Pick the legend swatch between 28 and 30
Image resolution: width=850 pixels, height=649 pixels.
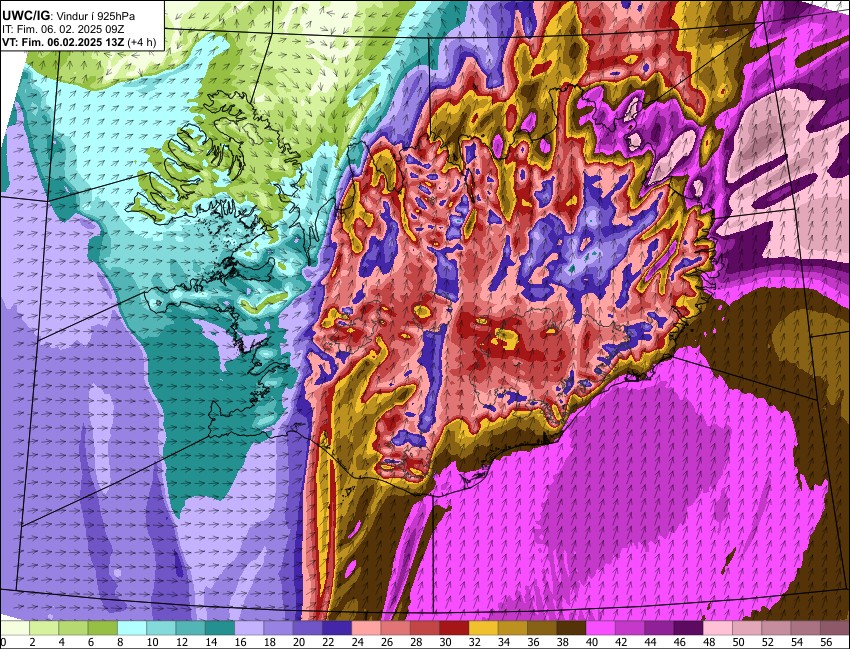(425, 628)
